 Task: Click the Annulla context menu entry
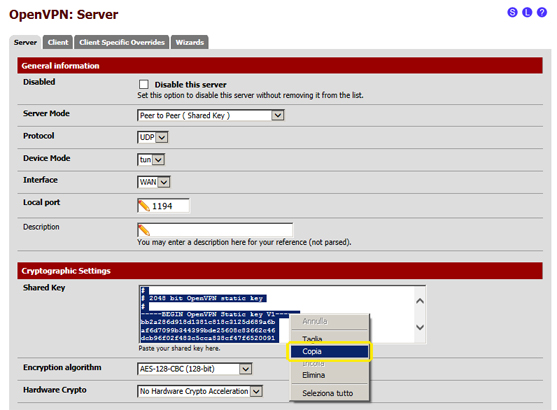[x=330, y=321]
